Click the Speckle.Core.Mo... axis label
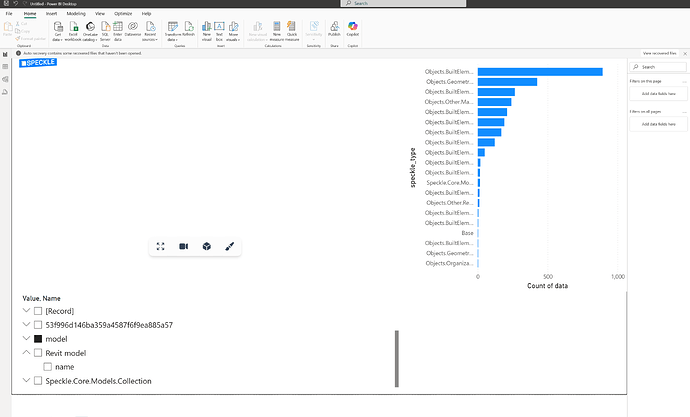Image resolution: width=690 pixels, height=417 pixels. tap(450, 183)
